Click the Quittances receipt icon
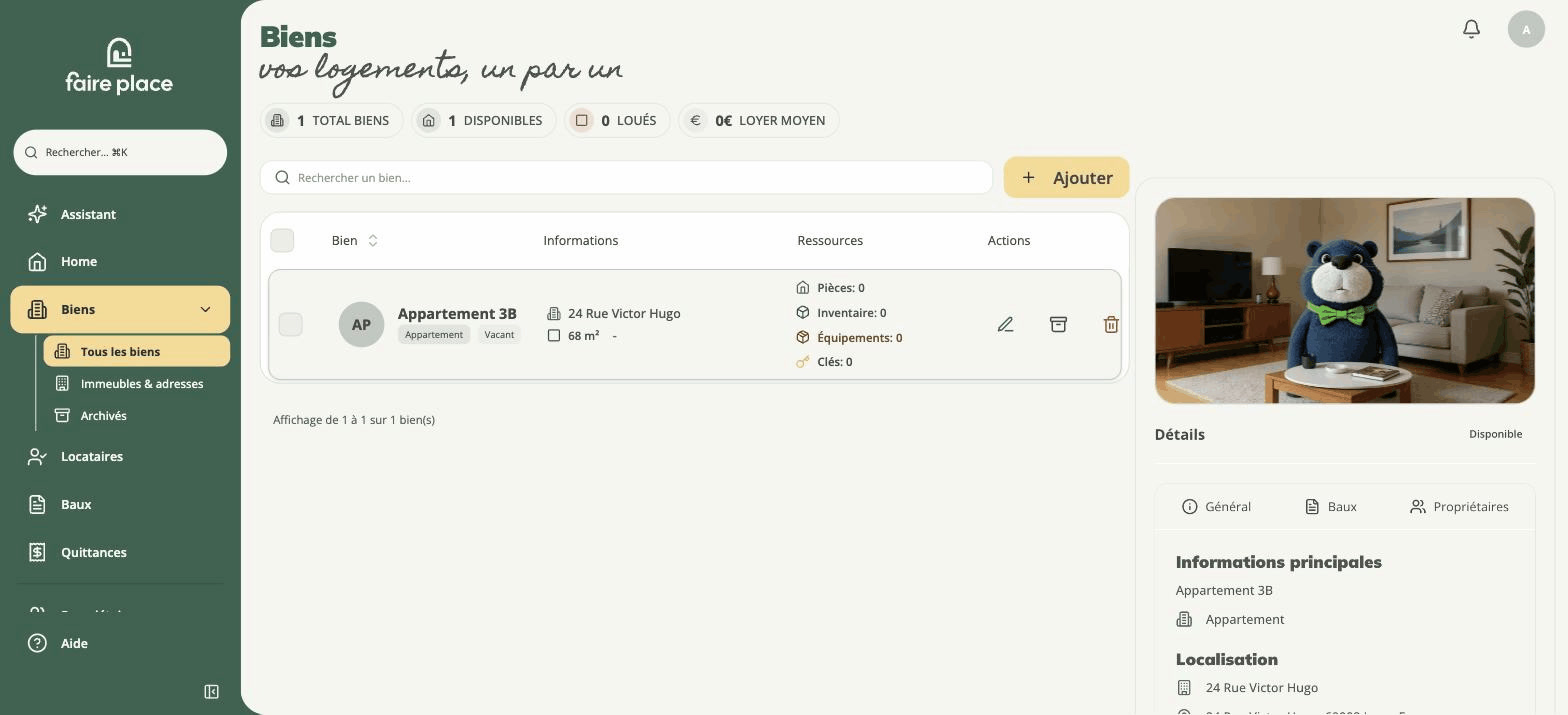1568x715 pixels. tap(37, 552)
